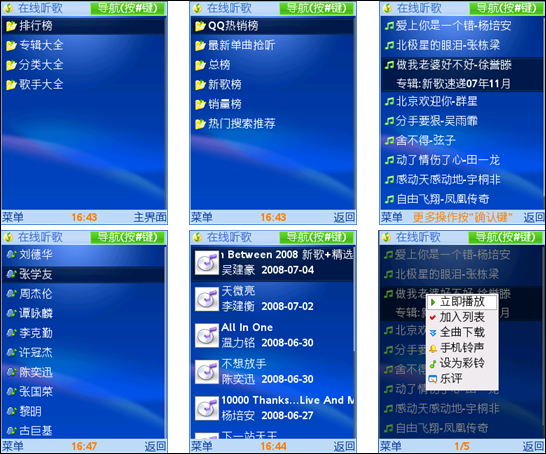Click 导航(按#键) on the screen with 主界面
This screenshot has height=454, width=546.
(x=127, y=8)
